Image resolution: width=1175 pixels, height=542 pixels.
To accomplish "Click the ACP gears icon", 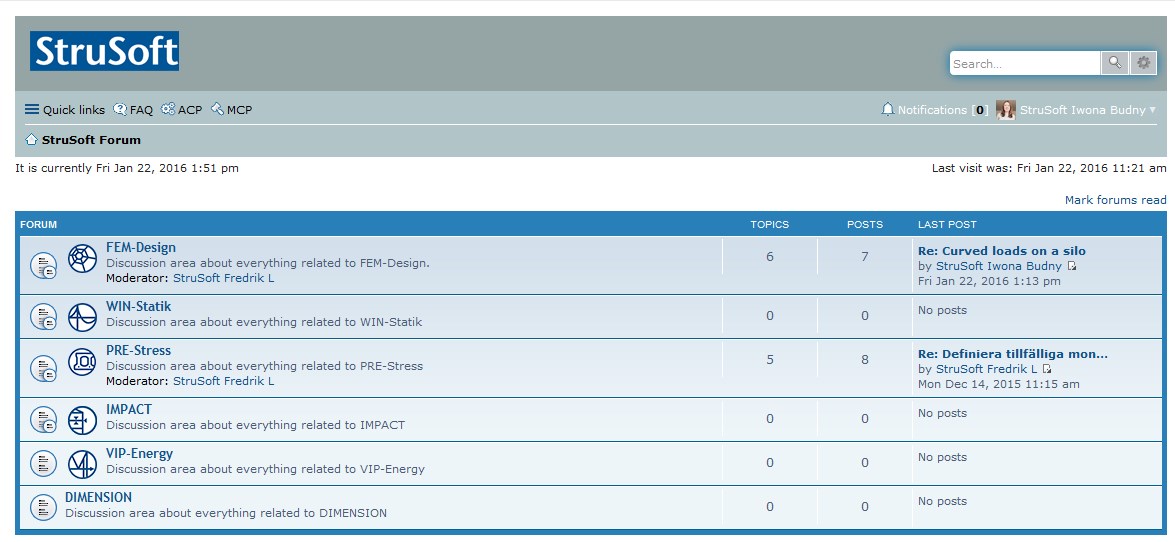I will [x=168, y=109].
